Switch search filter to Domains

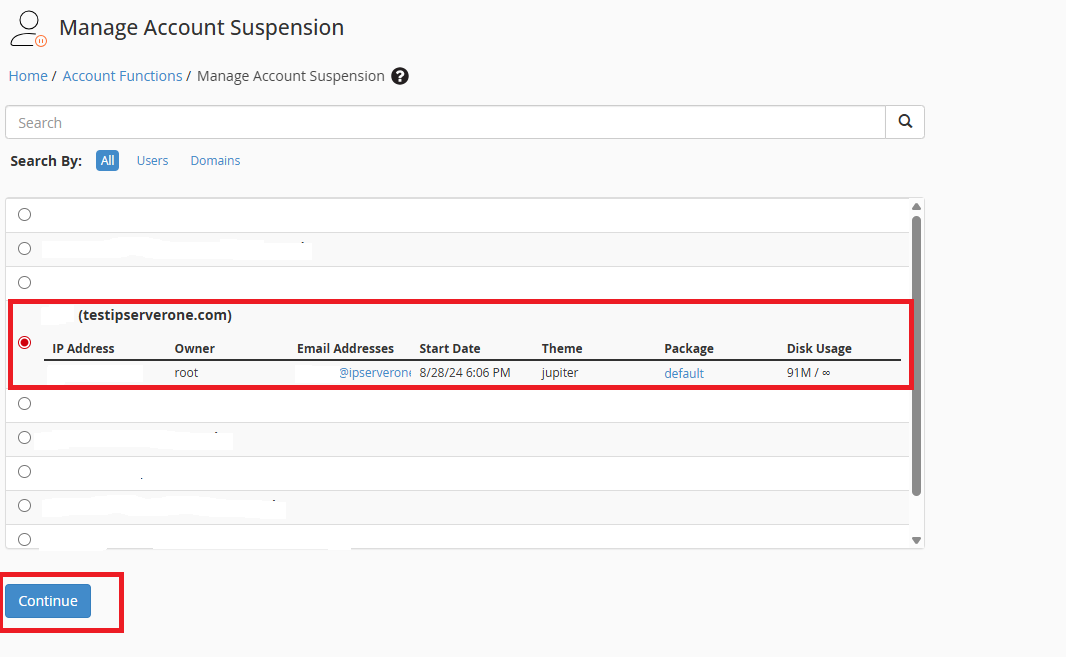coord(215,160)
